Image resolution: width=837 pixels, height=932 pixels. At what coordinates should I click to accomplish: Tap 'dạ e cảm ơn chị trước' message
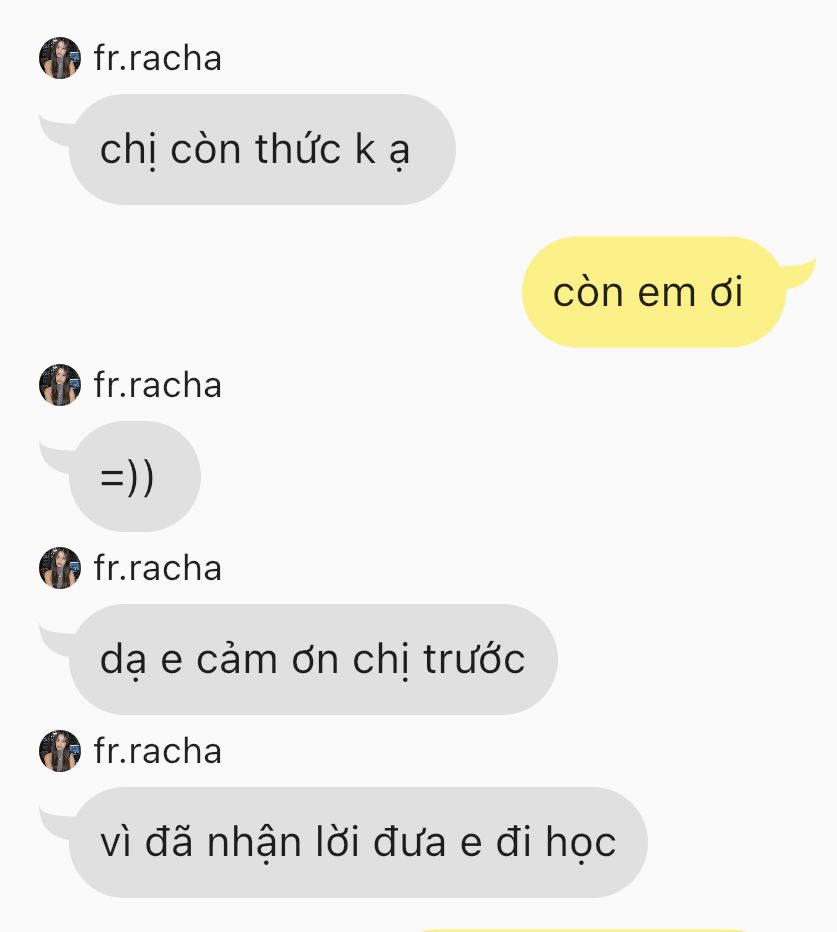pyautogui.click(x=313, y=659)
